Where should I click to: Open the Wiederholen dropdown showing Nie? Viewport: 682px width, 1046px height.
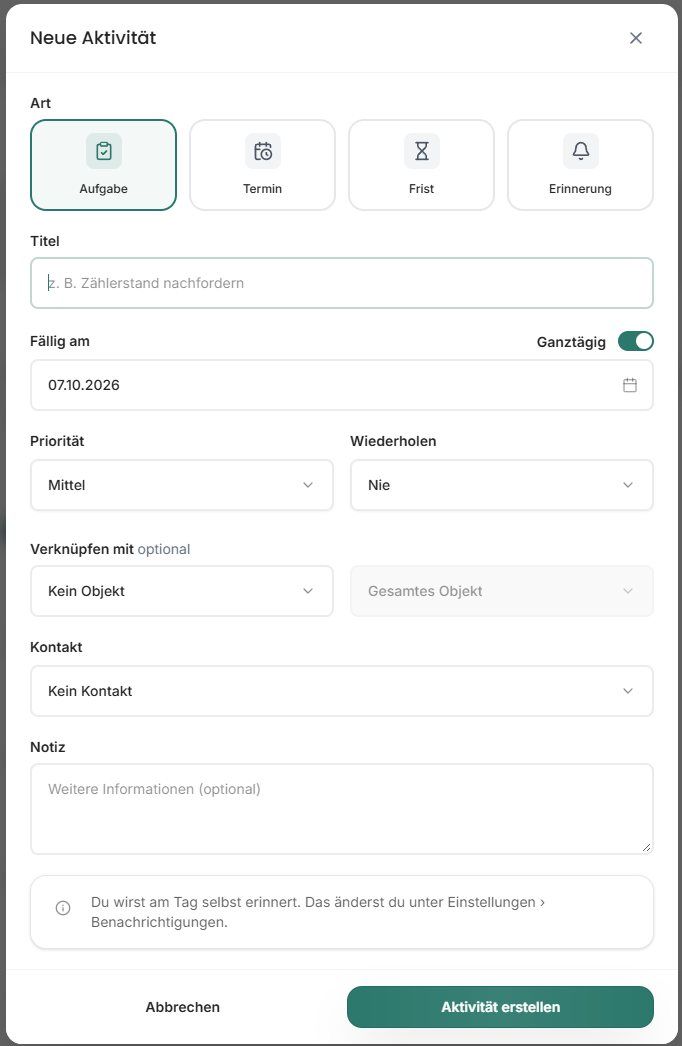pos(501,485)
